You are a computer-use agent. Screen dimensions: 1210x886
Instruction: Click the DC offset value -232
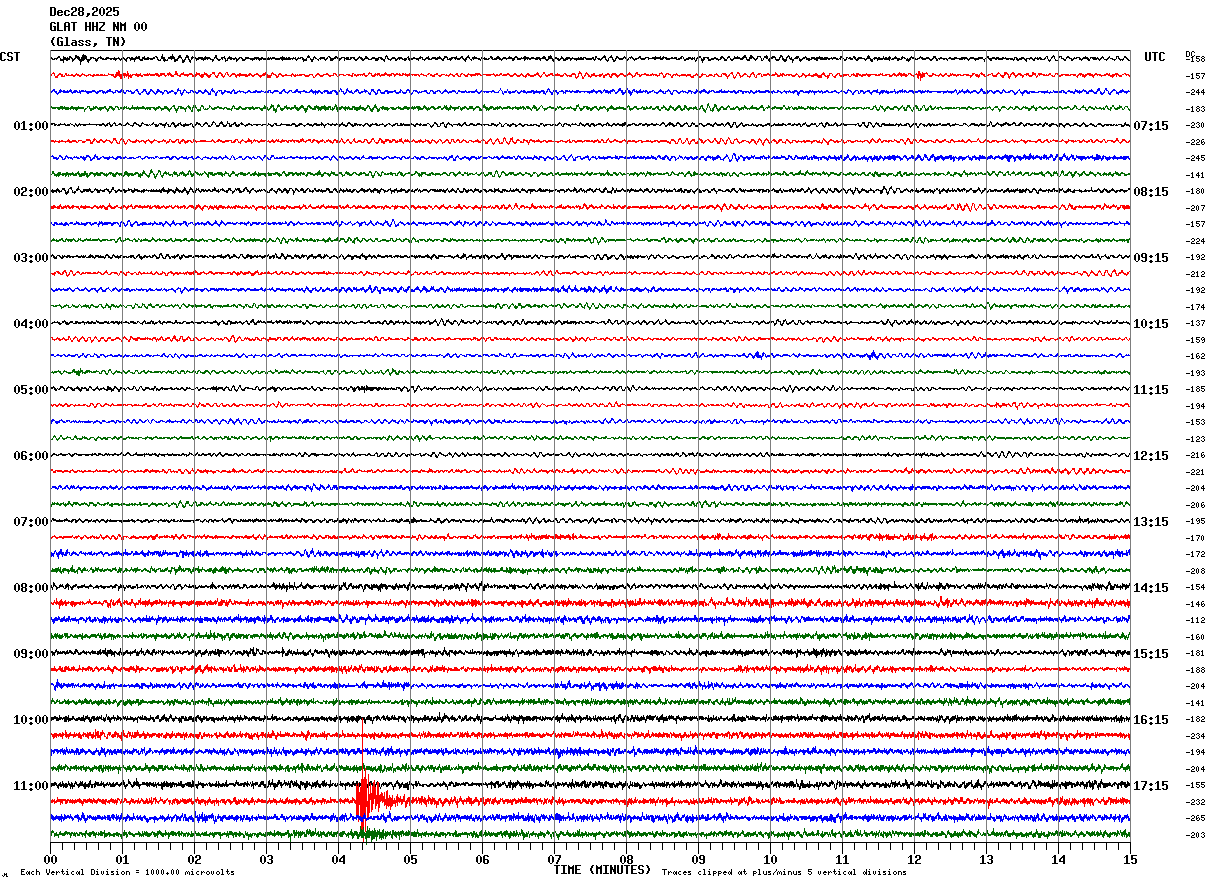pyautogui.click(x=1195, y=802)
